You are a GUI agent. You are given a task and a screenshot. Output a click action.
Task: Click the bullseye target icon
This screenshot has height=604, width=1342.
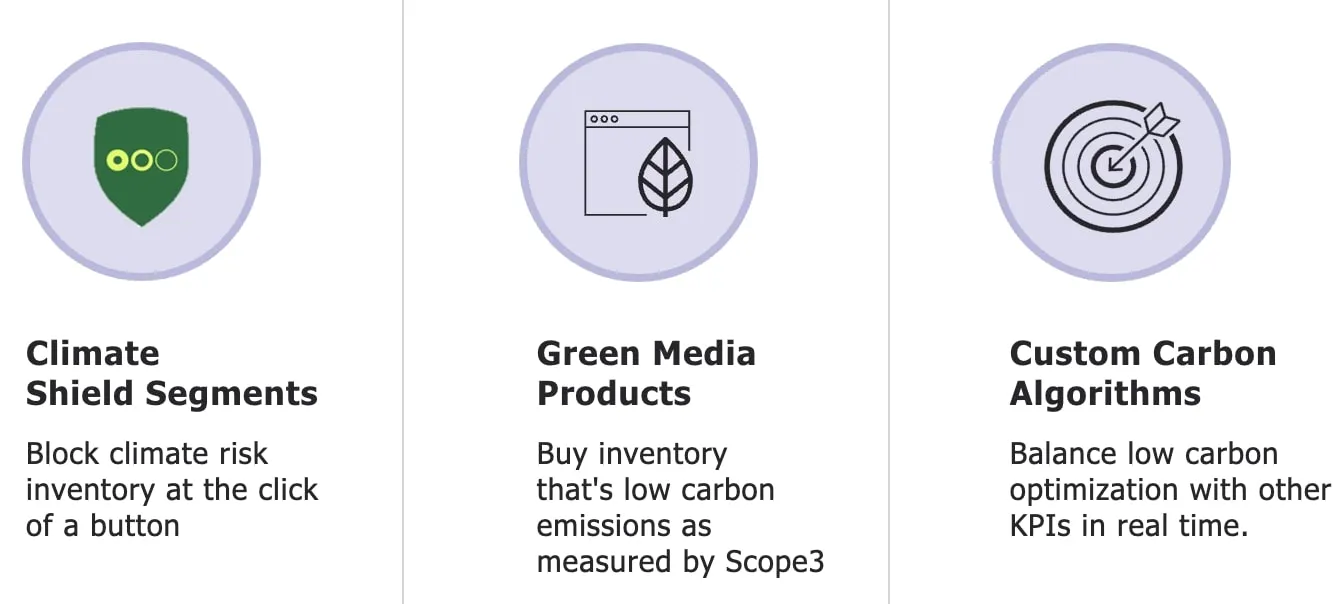coord(1111,163)
